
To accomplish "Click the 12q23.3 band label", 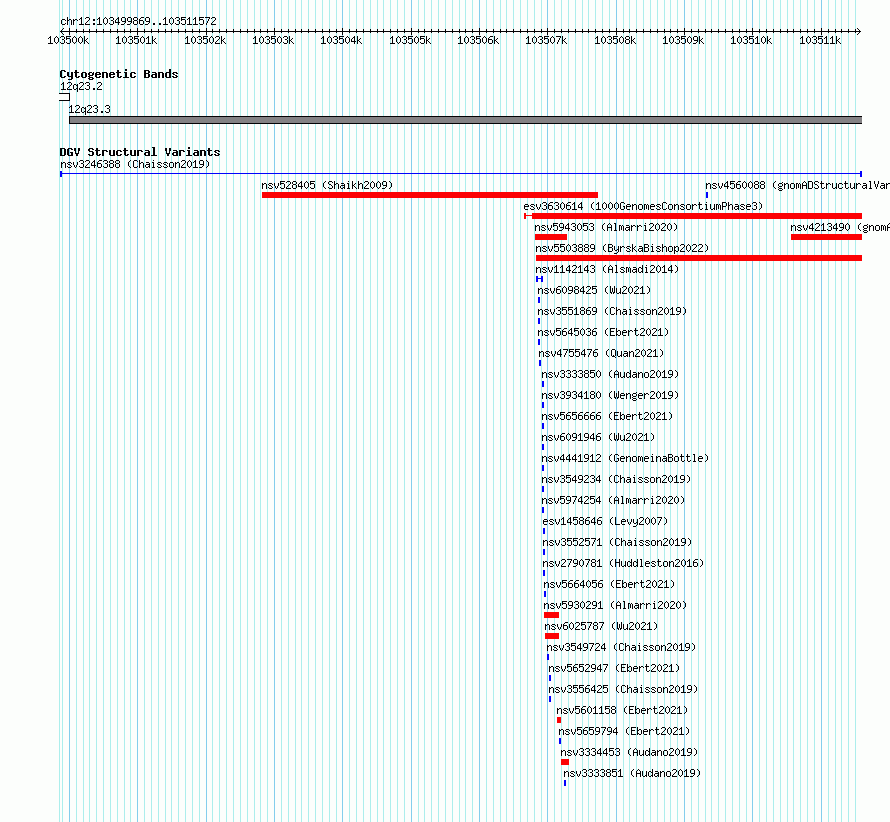I will point(89,109).
